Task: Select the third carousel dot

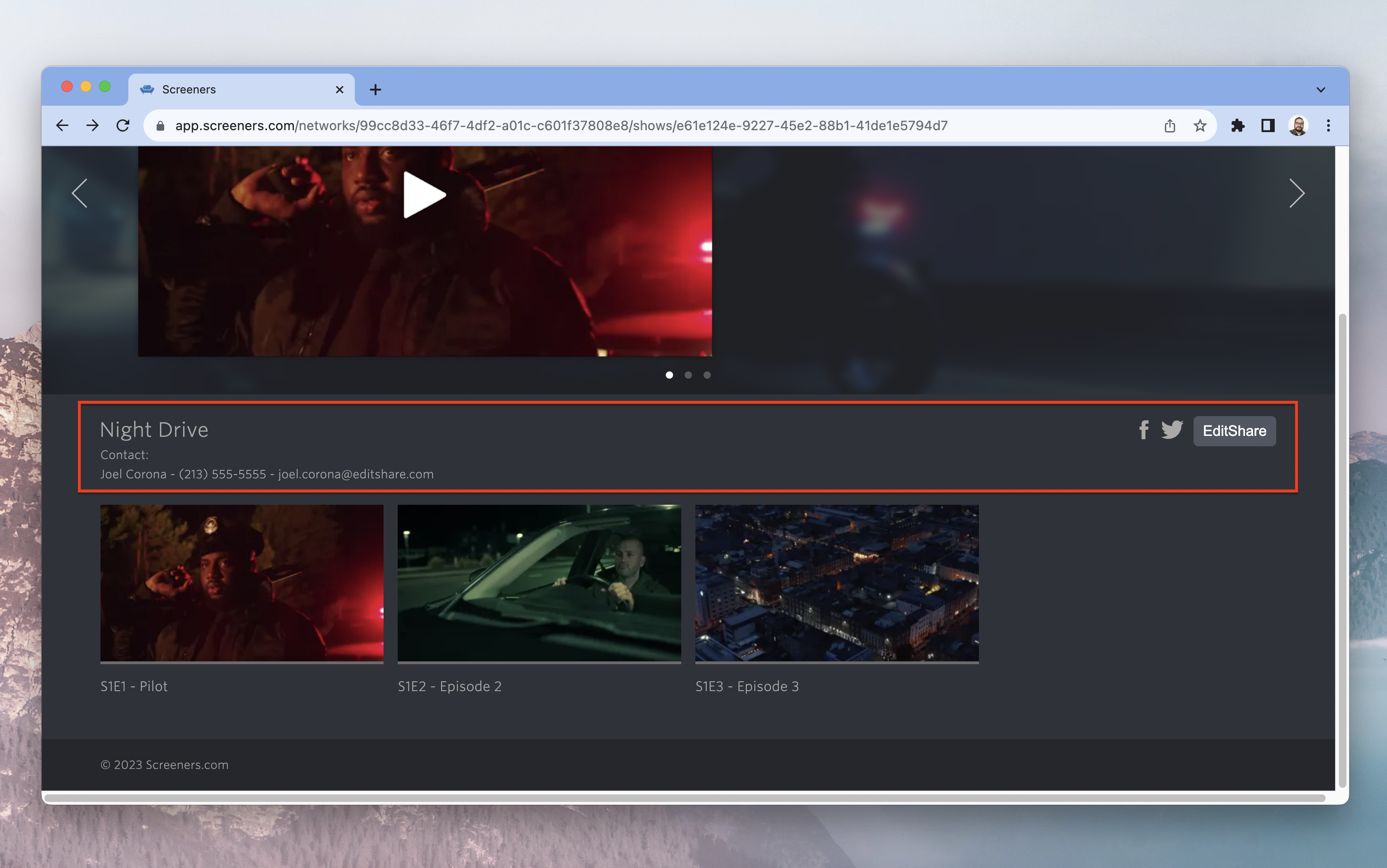Action: 707,375
